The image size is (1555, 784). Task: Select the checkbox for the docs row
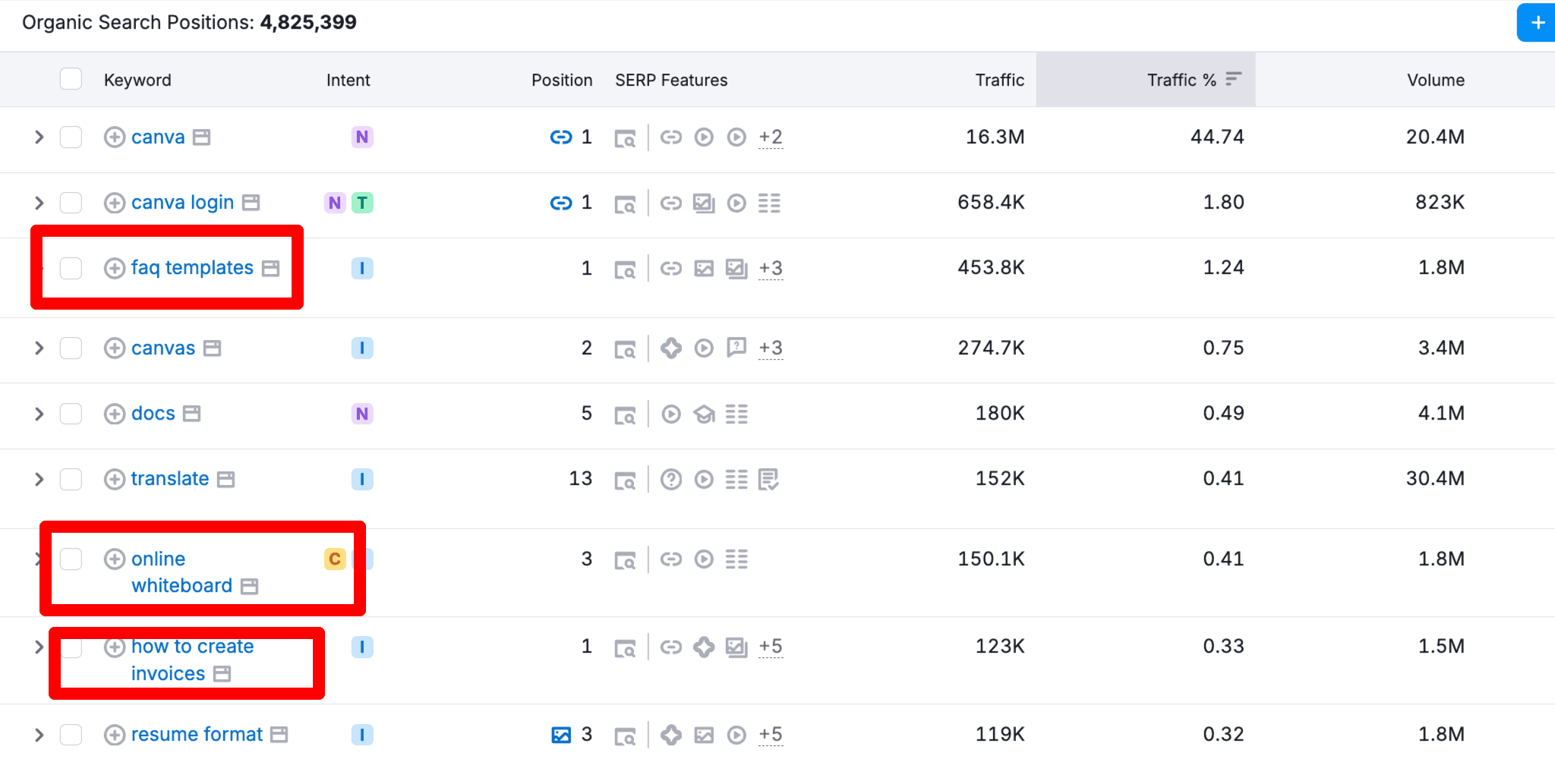tap(71, 414)
